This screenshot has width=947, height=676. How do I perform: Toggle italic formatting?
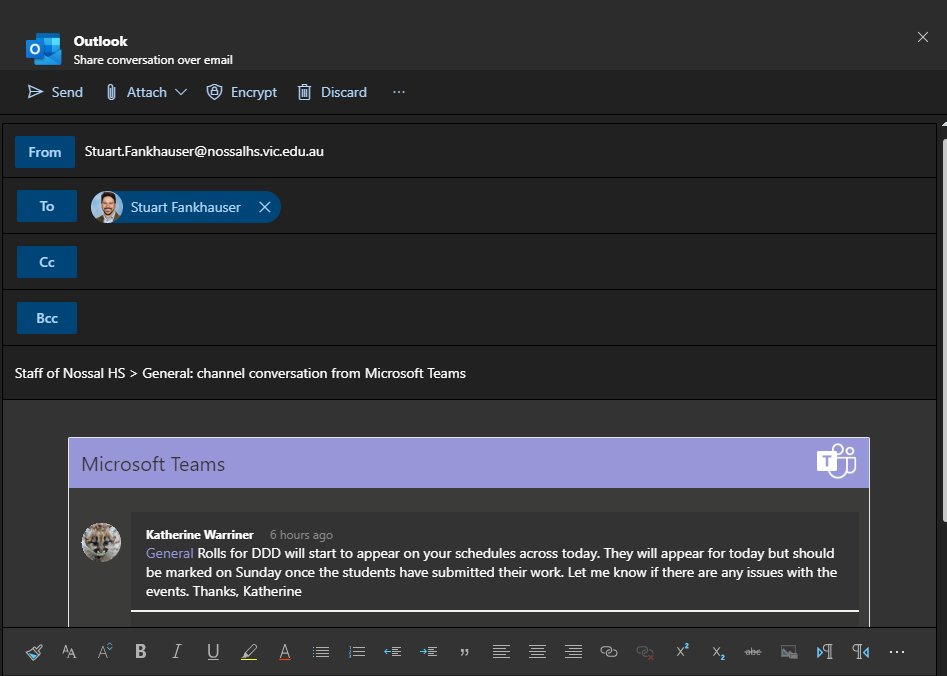(176, 651)
